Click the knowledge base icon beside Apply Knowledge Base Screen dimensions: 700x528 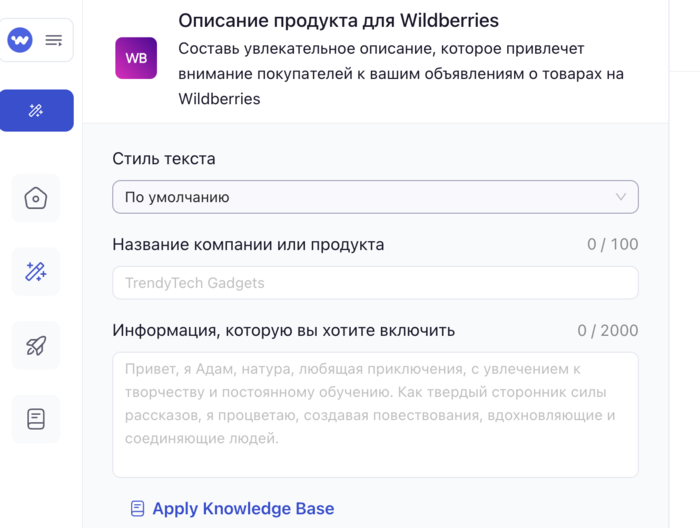coord(138,509)
